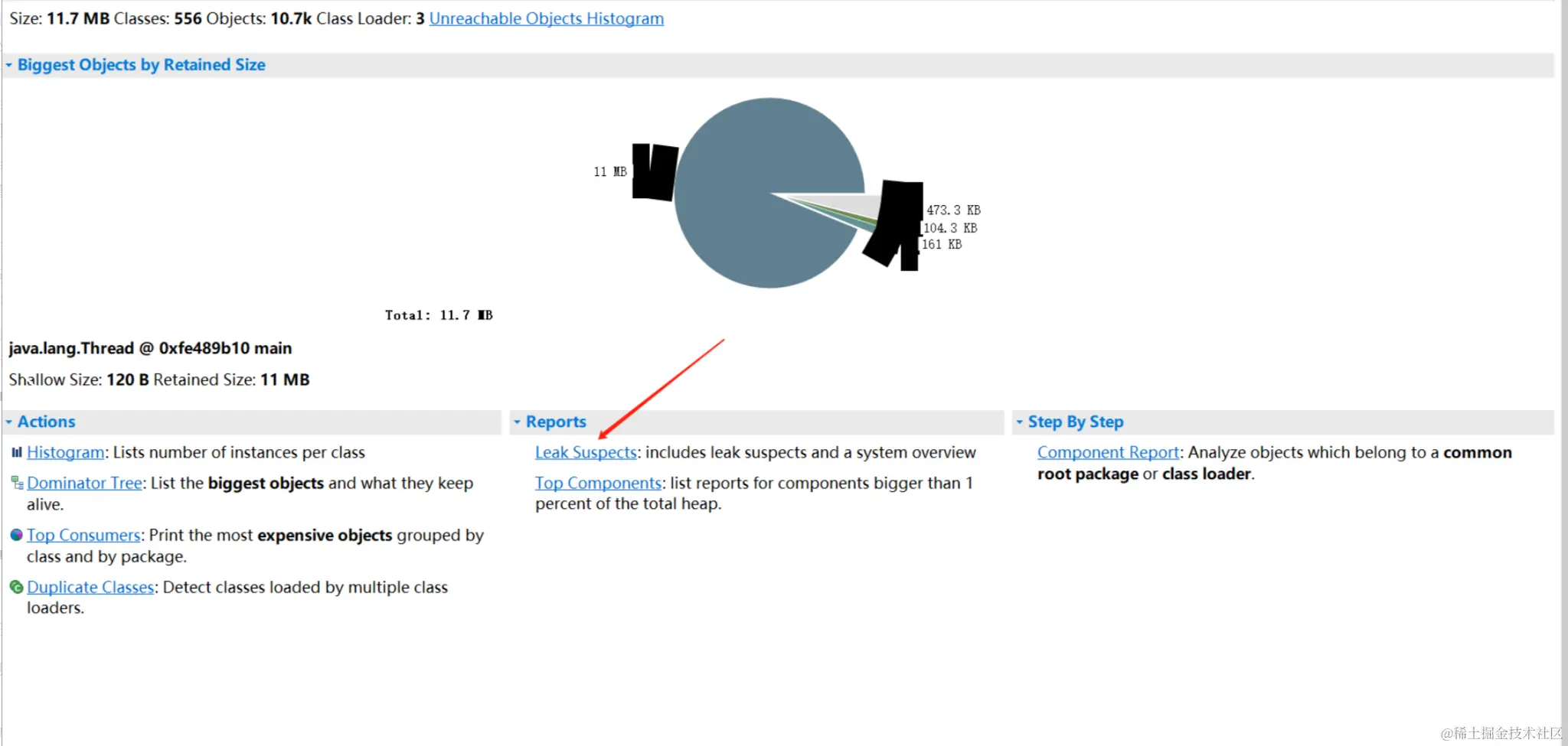The width and height of the screenshot is (1568, 746).
Task: Click the 11 MB pie chart callout
Action: coord(609,171)
